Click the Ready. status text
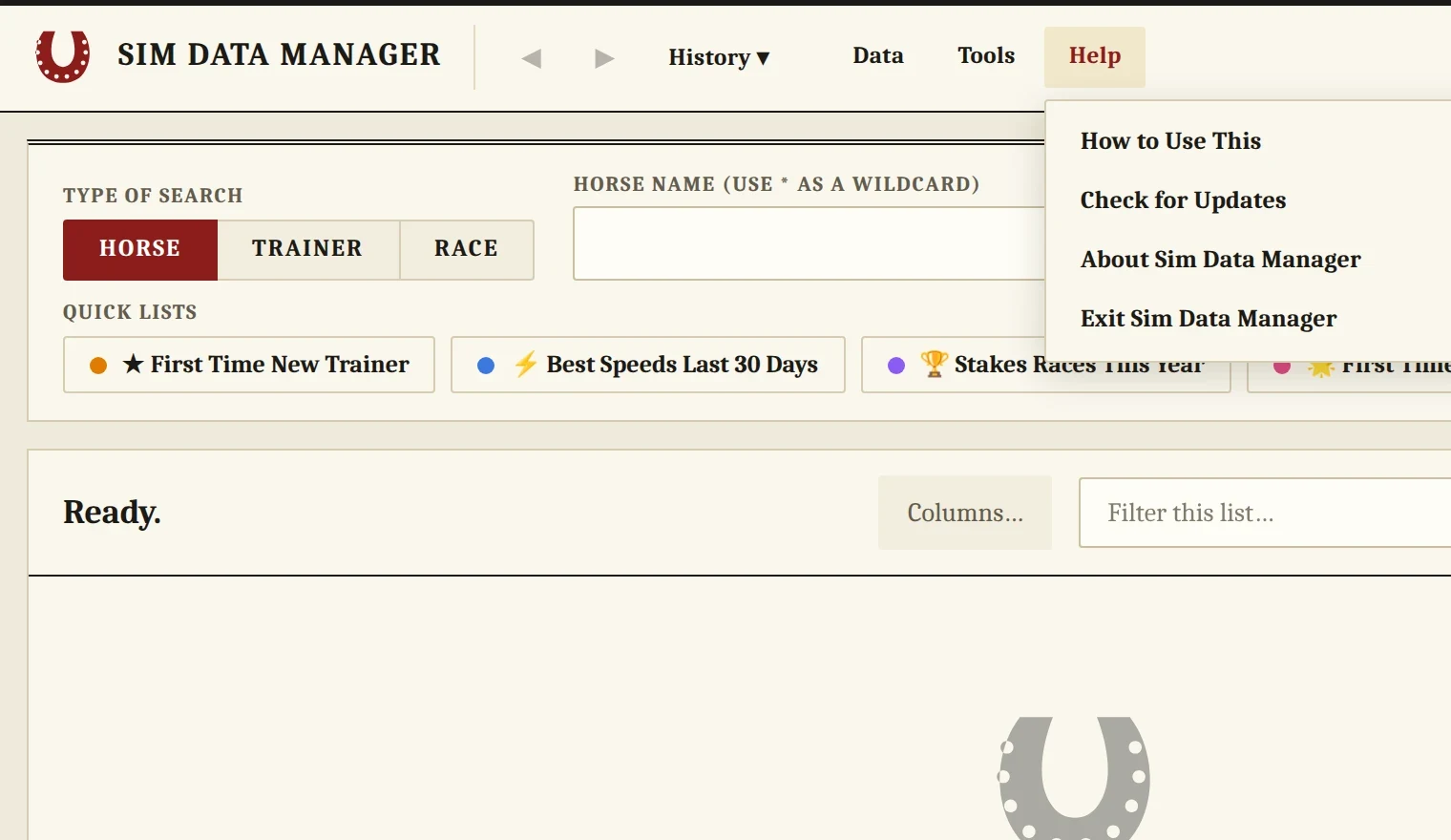Screen dimensions: 1451x840 (112, 513)
